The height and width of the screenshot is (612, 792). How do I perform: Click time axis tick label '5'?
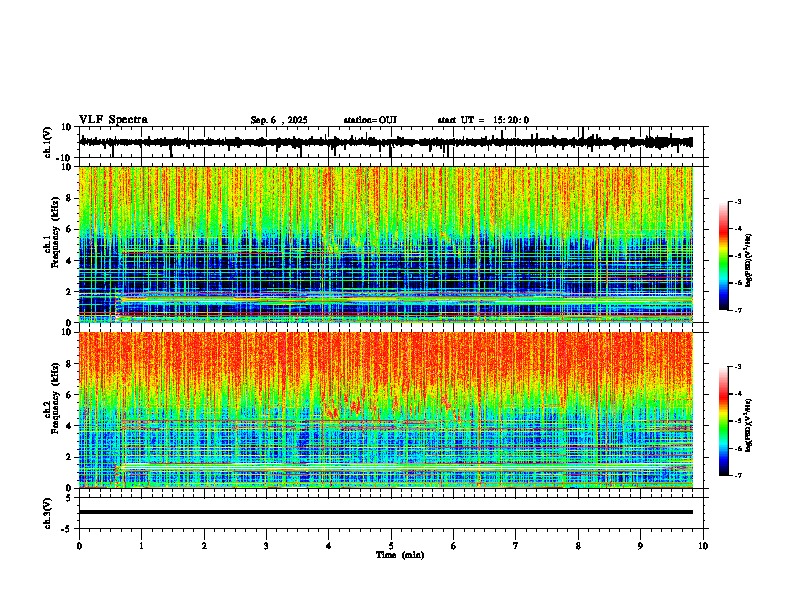coord(391,546)
